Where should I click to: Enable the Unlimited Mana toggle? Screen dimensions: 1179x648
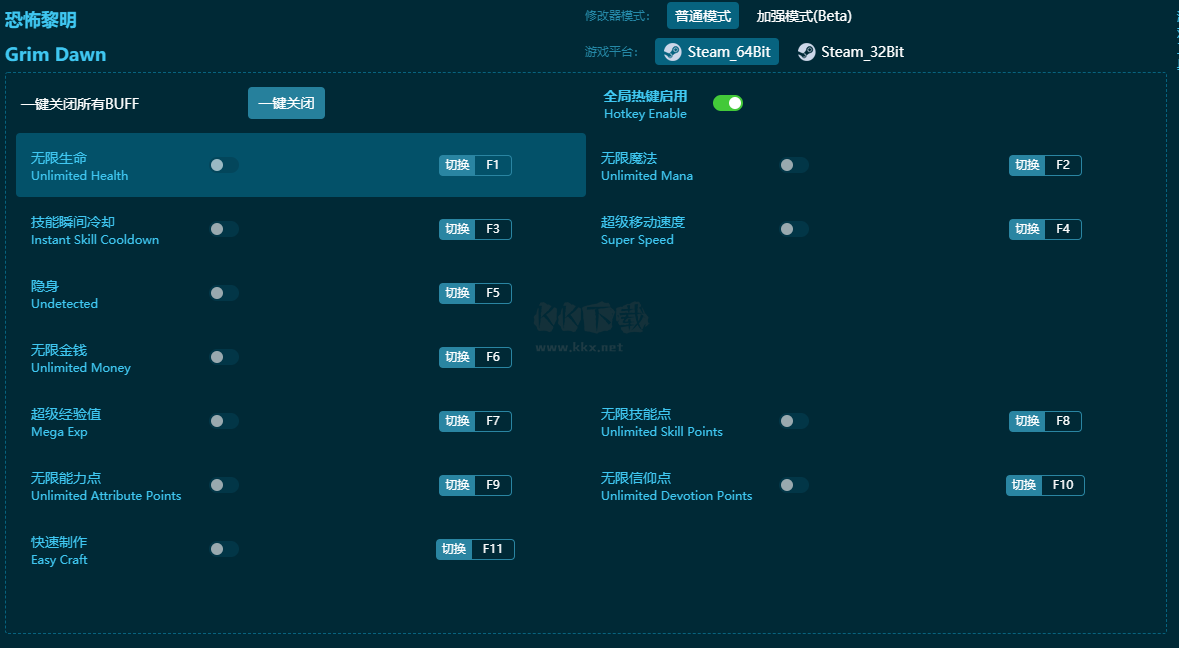point(794,165)
